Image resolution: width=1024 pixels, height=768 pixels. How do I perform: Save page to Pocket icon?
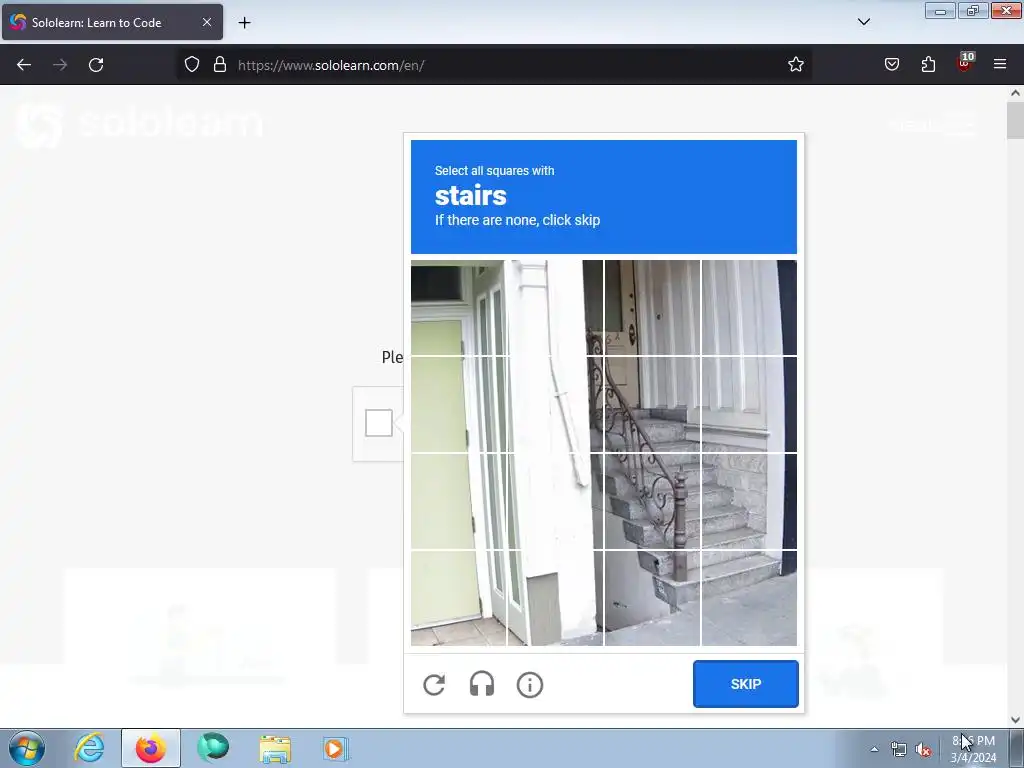[x=891, y=64]
